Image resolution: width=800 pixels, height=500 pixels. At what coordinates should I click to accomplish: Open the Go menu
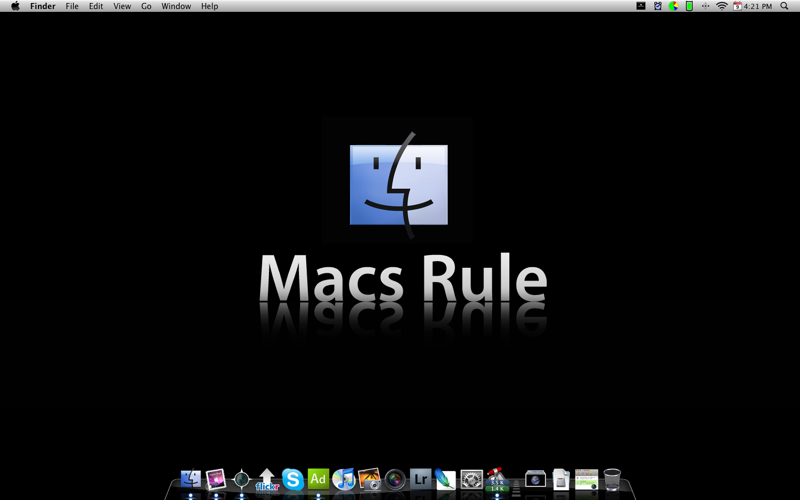146,6
